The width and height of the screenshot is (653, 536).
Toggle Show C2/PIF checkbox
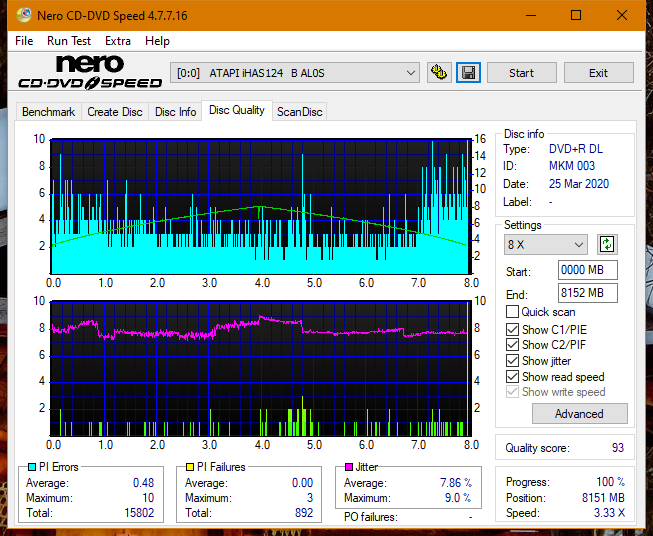click(512, 345)
